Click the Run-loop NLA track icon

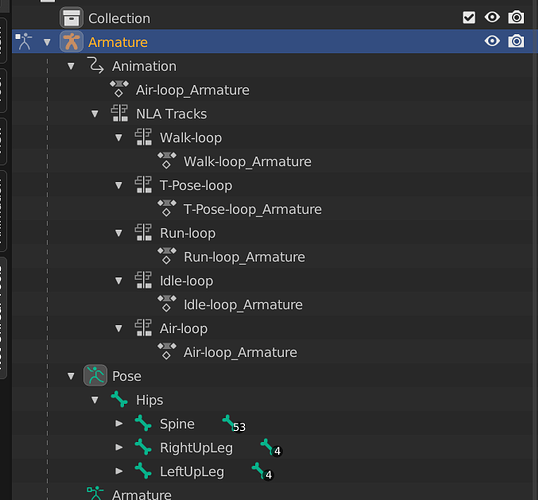pyautogui.click(x=143, y=232)
